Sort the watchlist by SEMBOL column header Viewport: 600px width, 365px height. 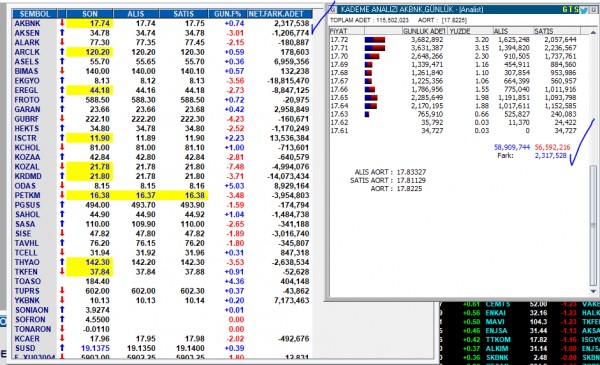coord(35,14)
